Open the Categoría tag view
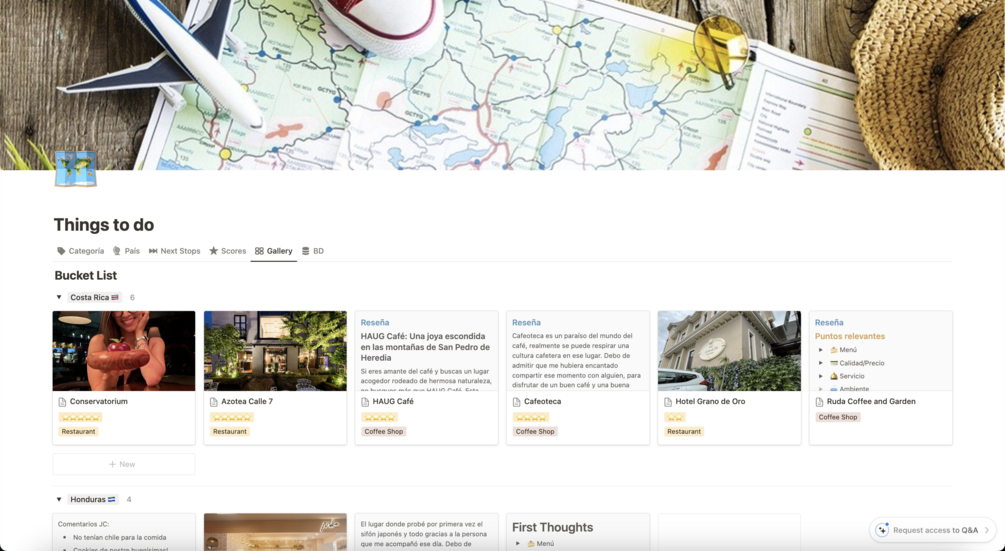 coord(80,251)
